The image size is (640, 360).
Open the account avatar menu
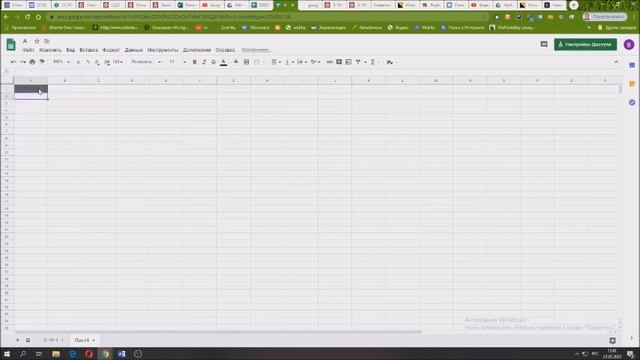click(x=629, y=44)
